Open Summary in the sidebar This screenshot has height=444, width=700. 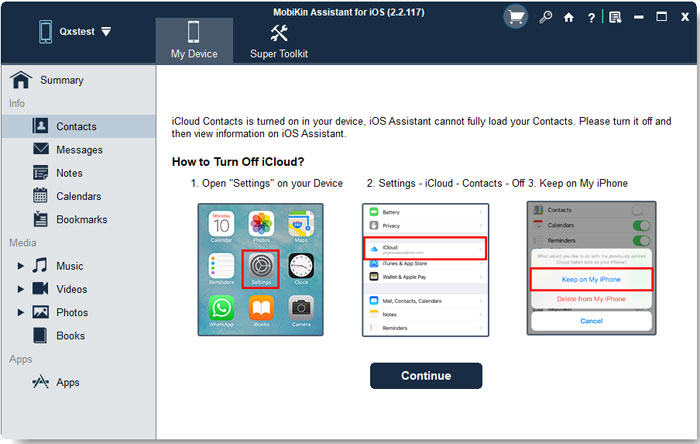click(x=62, y=80)
